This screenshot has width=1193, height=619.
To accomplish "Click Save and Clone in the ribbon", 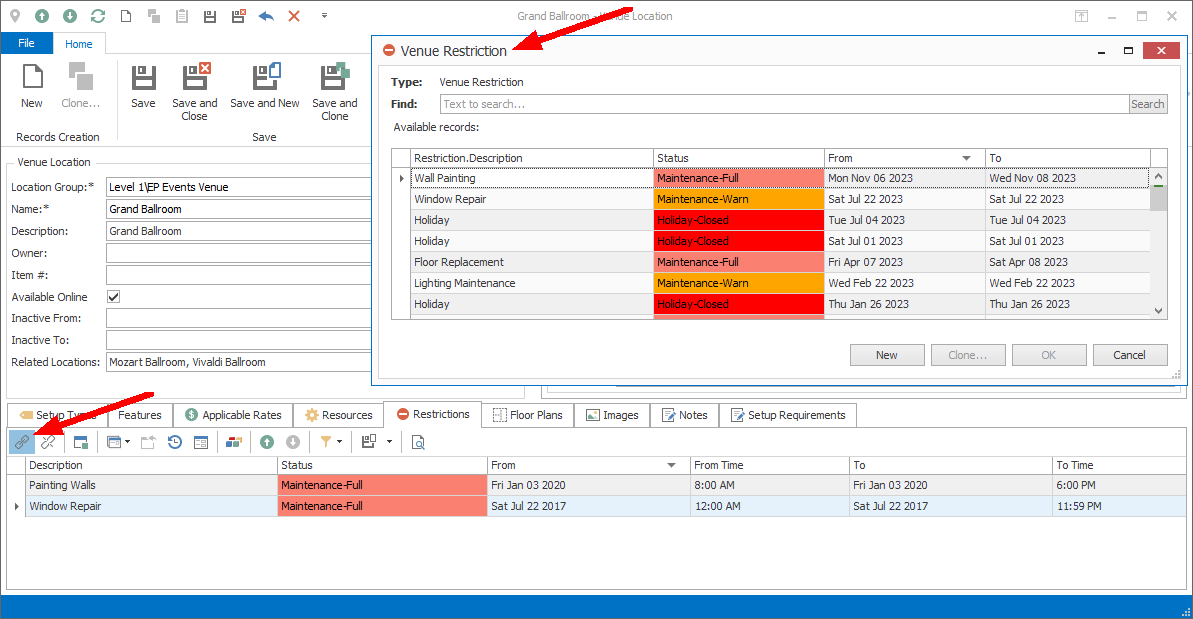I will click(335, 92).
